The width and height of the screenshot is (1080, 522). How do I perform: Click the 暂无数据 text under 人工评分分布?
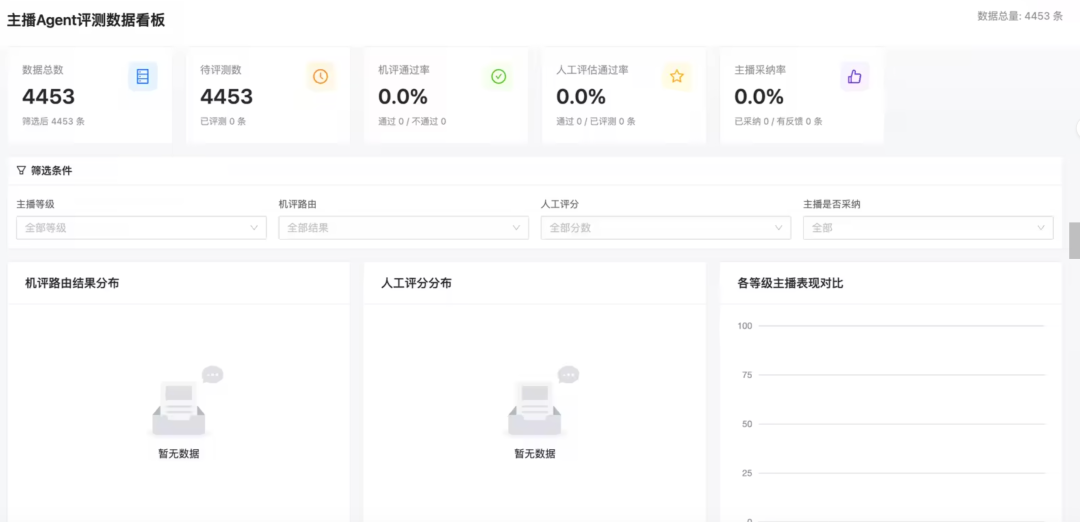535,454
